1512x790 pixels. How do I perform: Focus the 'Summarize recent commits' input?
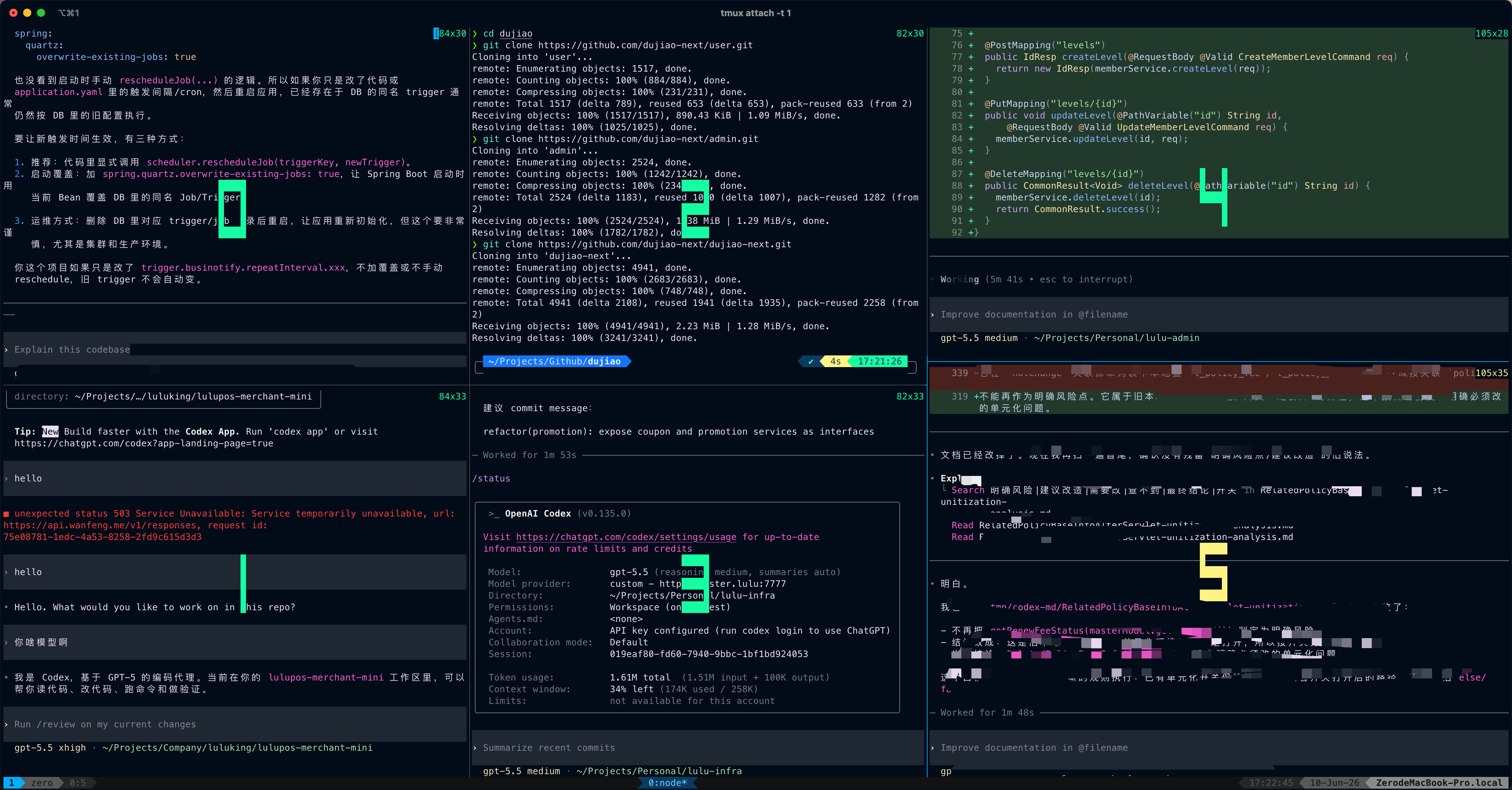(x=698, y=748)
